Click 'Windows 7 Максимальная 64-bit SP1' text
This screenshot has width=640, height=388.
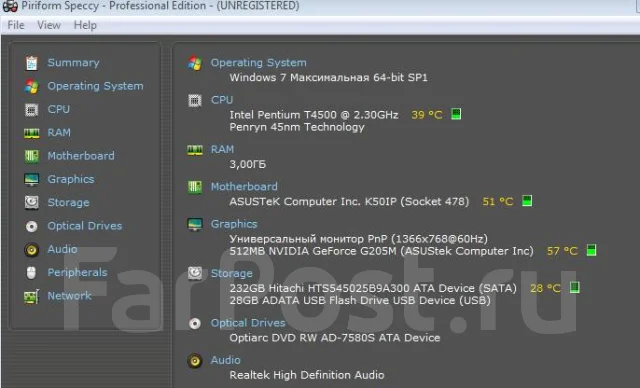329,78
